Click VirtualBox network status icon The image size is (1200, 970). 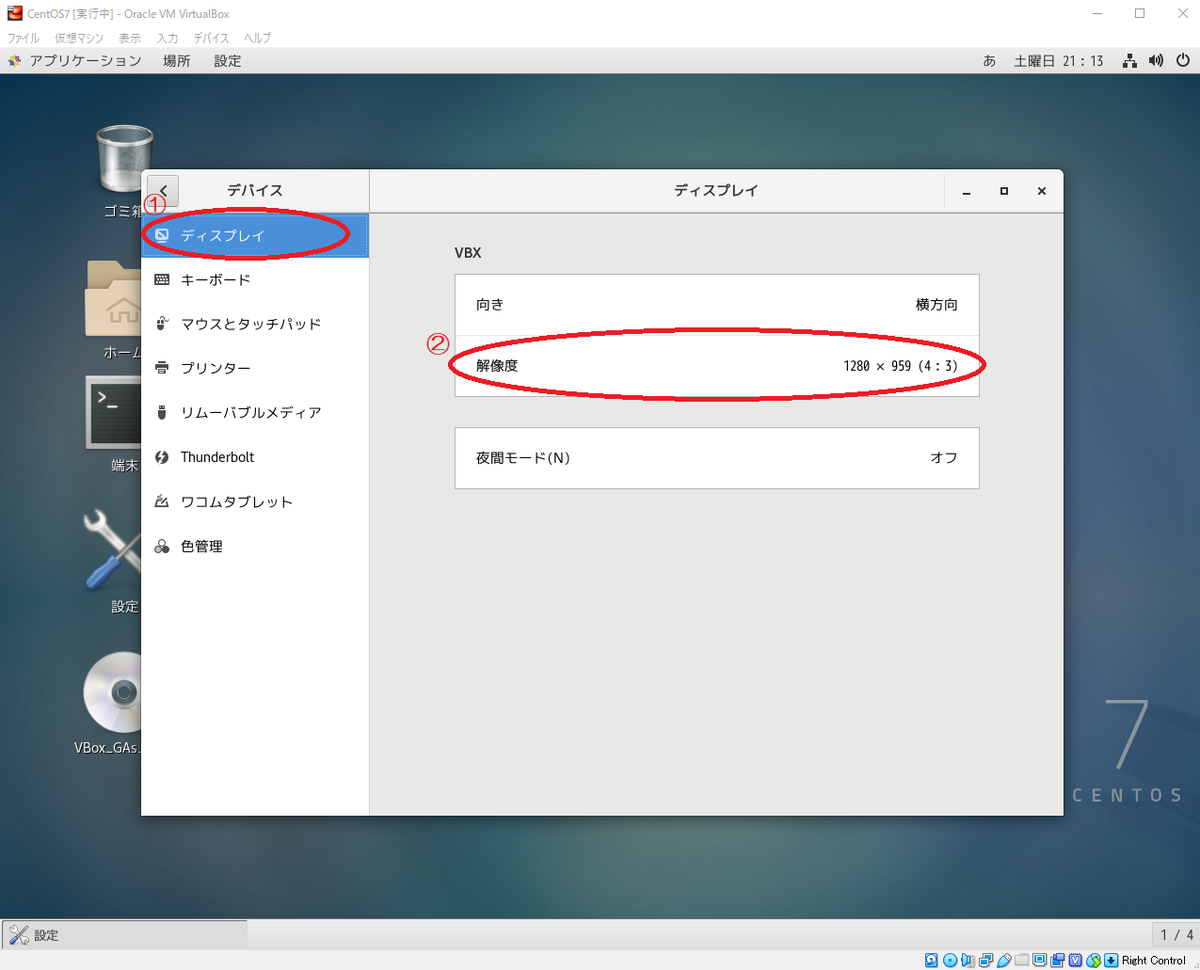pos(986,960)
